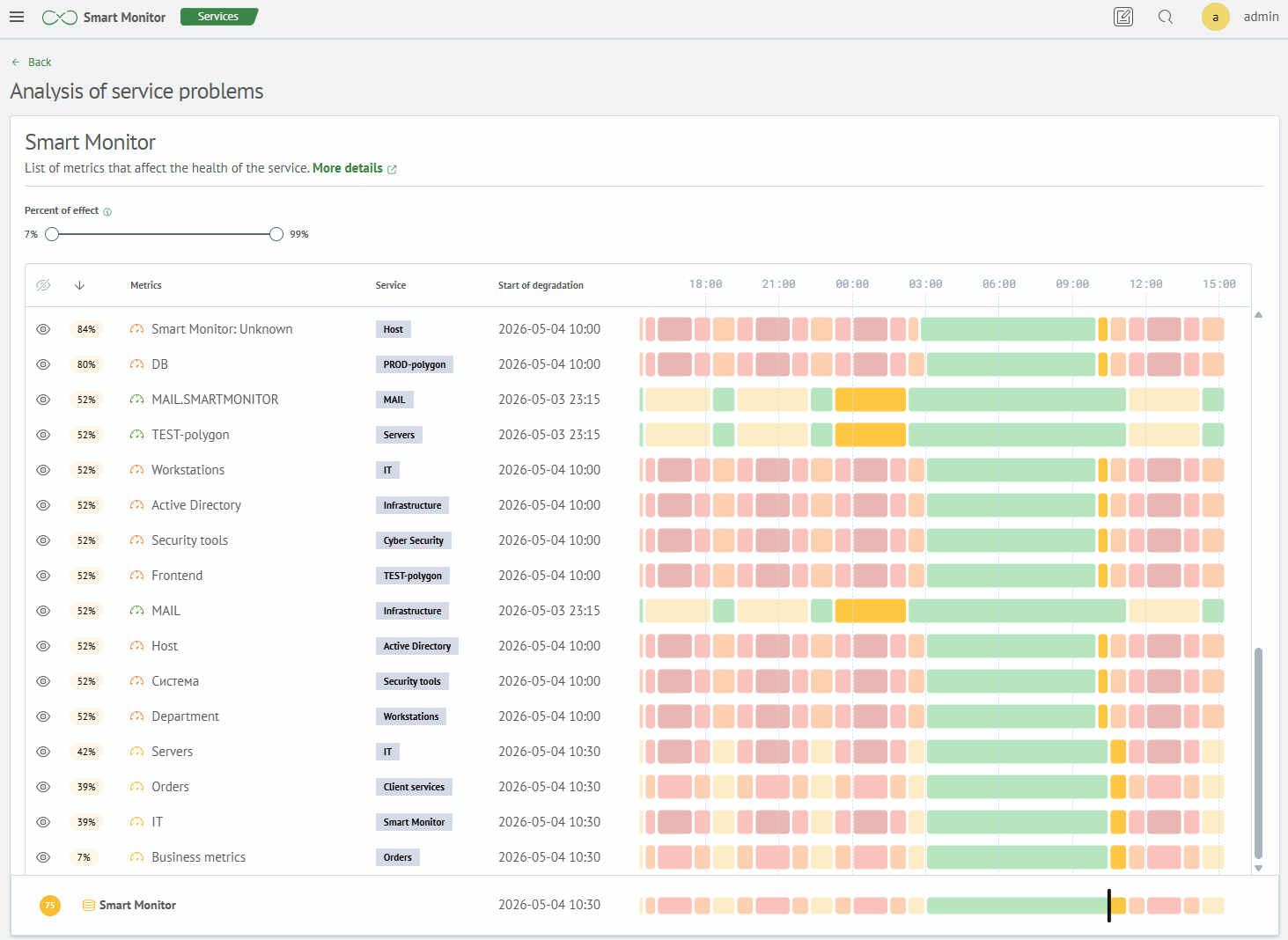Click the gauge icon beside Frontend
This screenshot has width=1288, height=940.
pos(136,576)
